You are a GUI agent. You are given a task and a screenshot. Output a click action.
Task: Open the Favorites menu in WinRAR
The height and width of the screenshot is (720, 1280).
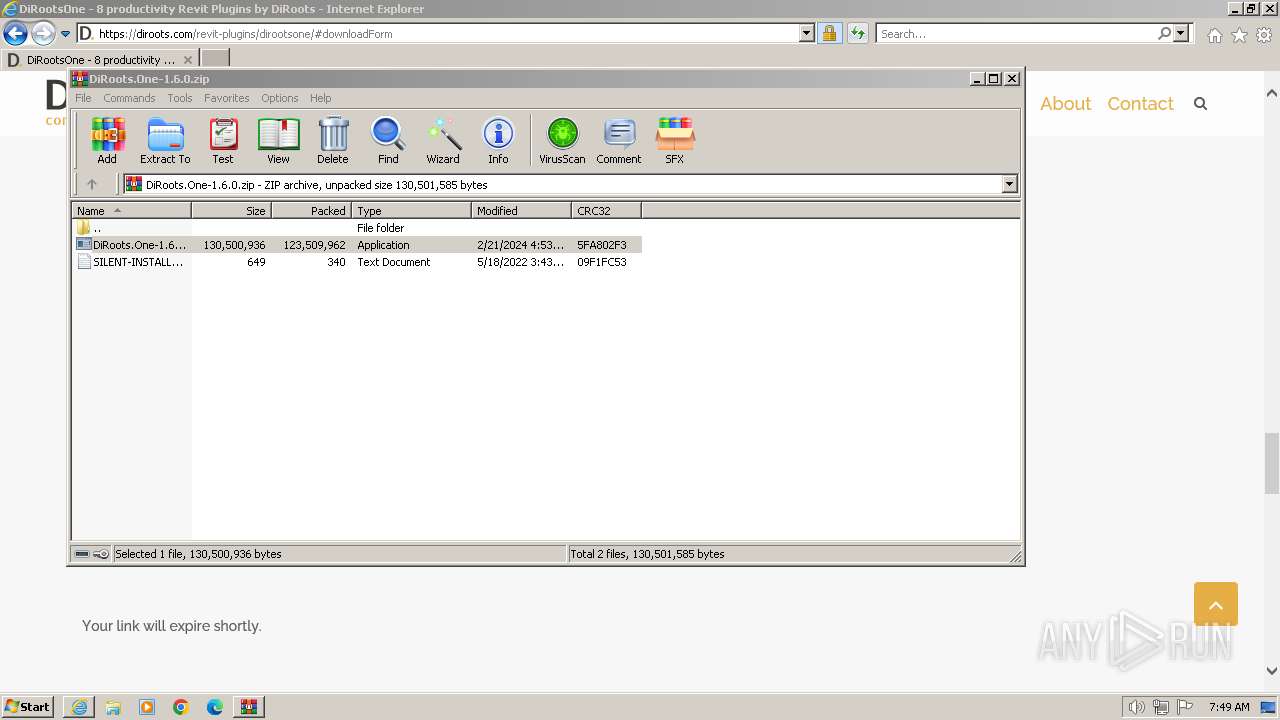(227, 98)
